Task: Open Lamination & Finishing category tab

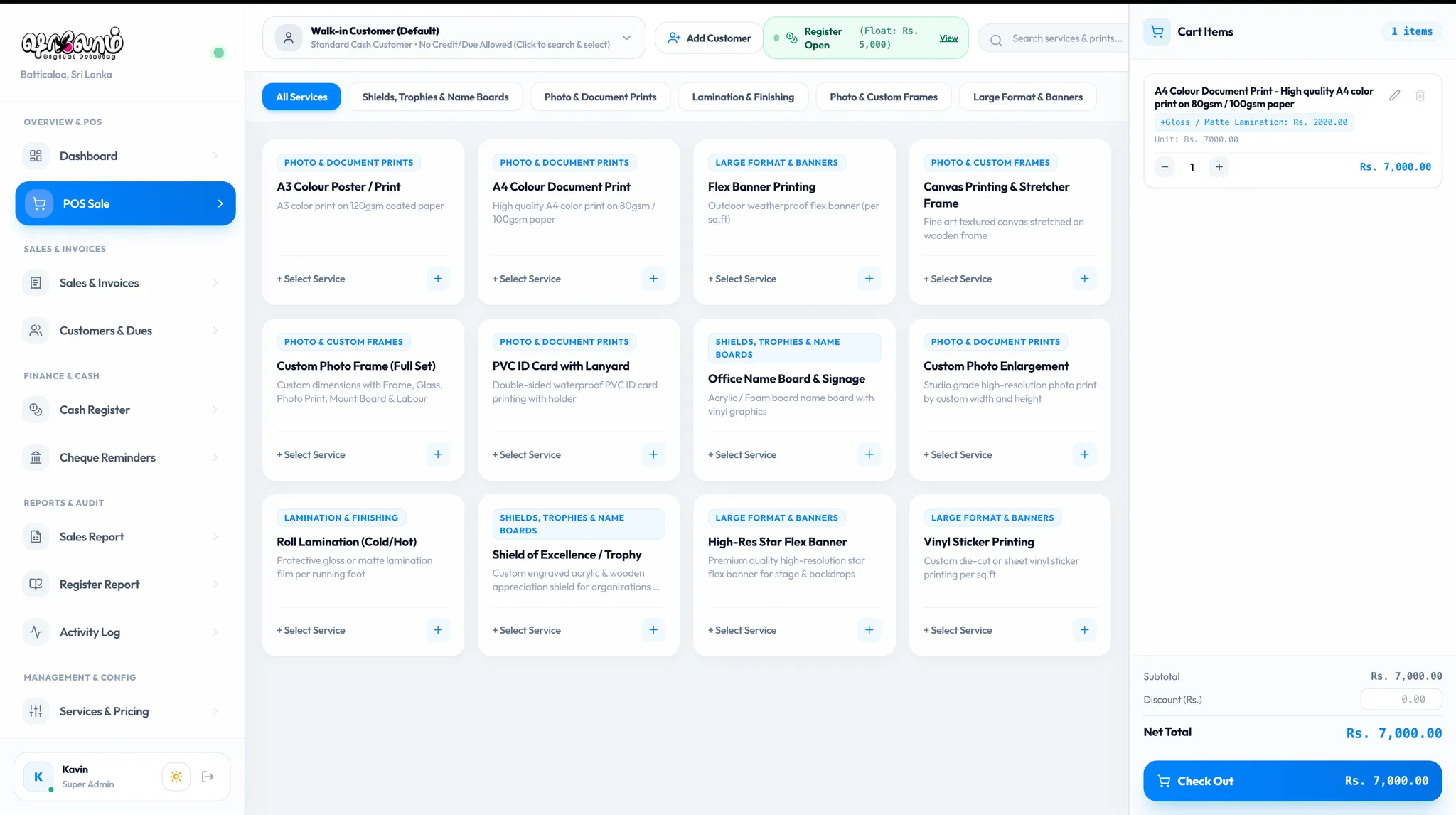Action: click(x=743, y=97)
